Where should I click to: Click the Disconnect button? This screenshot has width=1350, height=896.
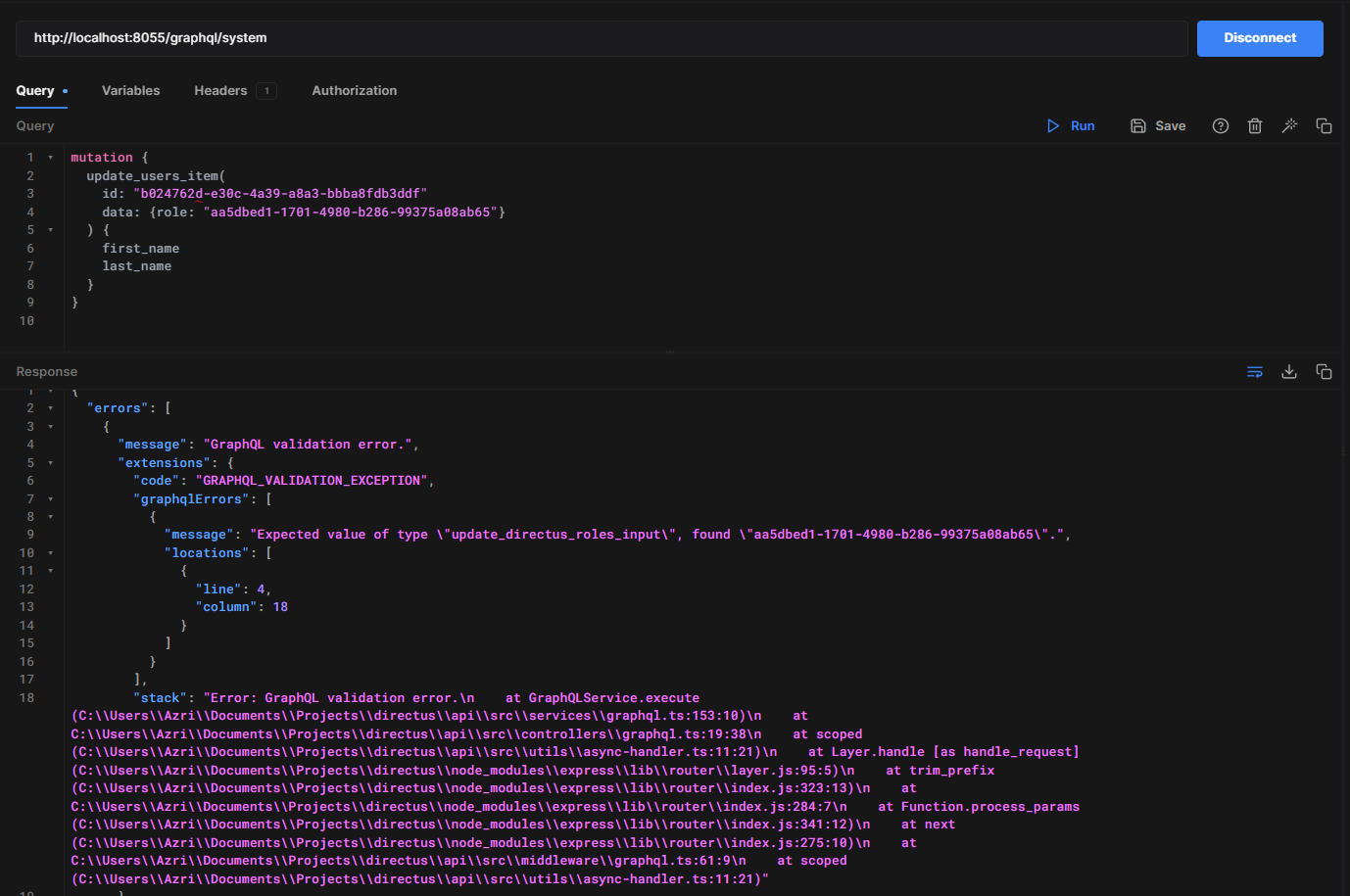1260,38
